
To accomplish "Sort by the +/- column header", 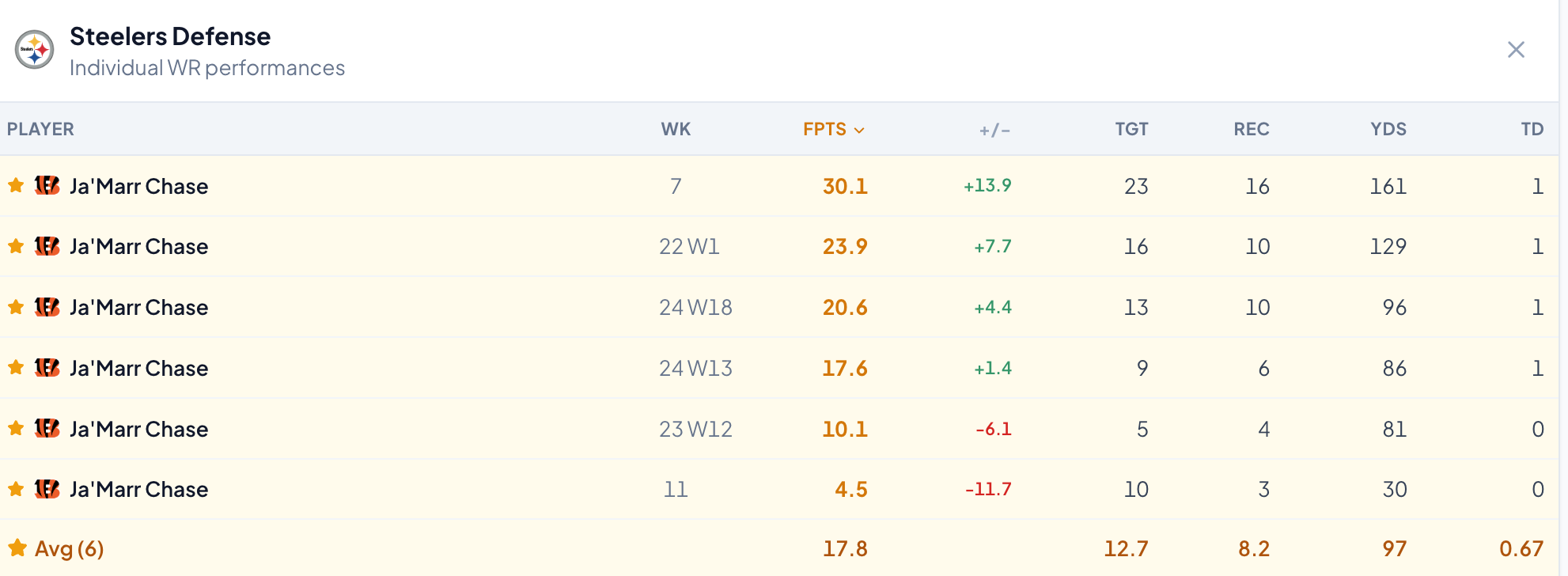I will tap(994, 130).
